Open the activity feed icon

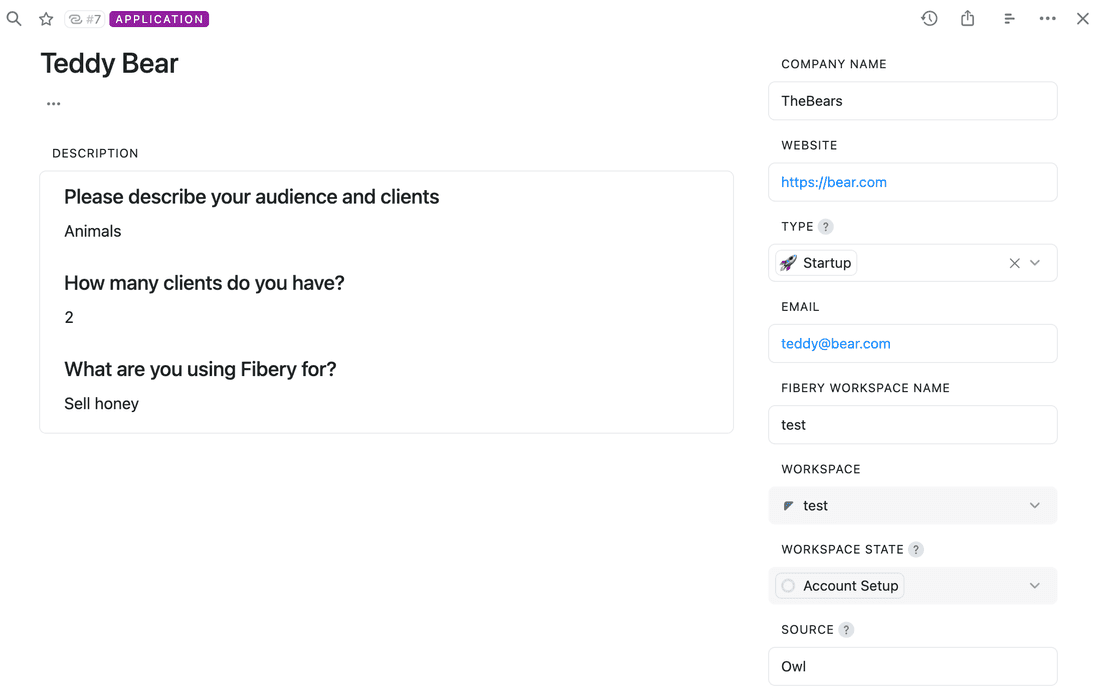[x=1009, y=18]
